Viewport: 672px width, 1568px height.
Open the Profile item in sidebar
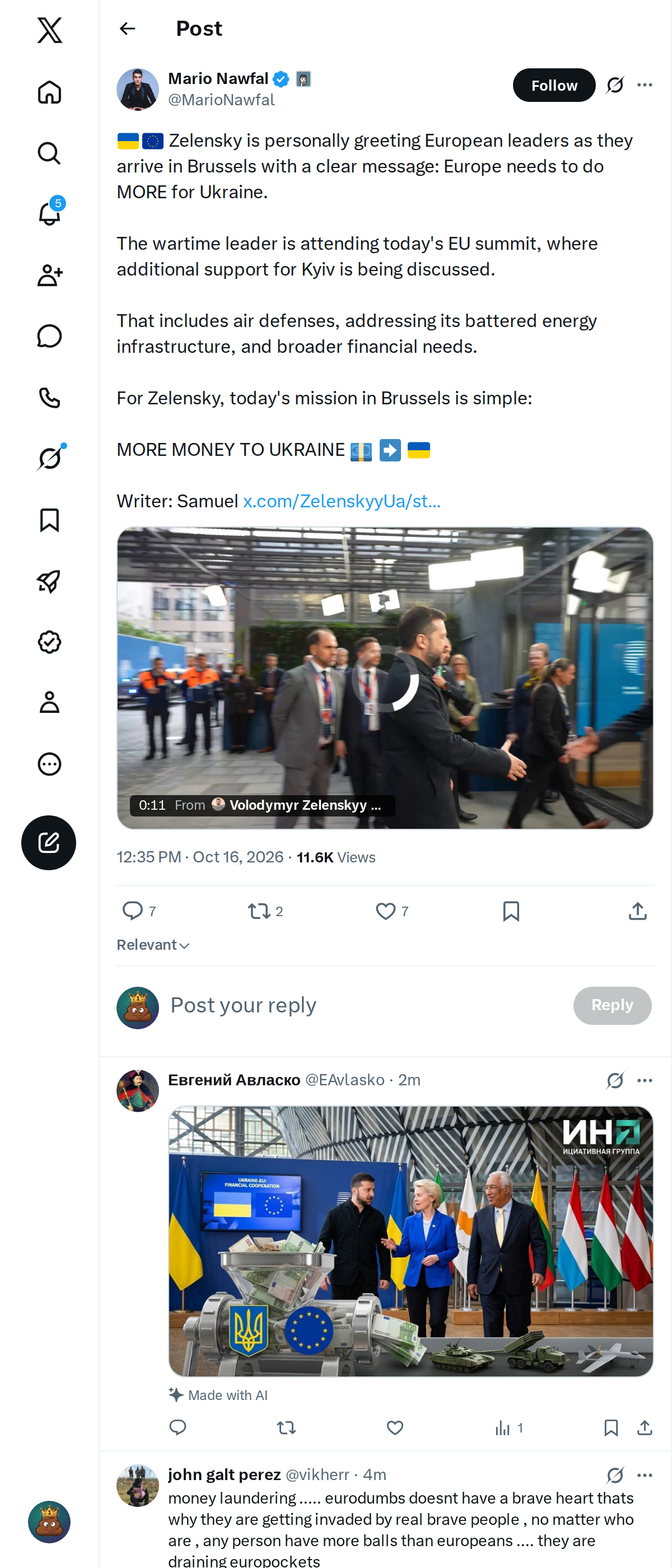pos(49,702)
